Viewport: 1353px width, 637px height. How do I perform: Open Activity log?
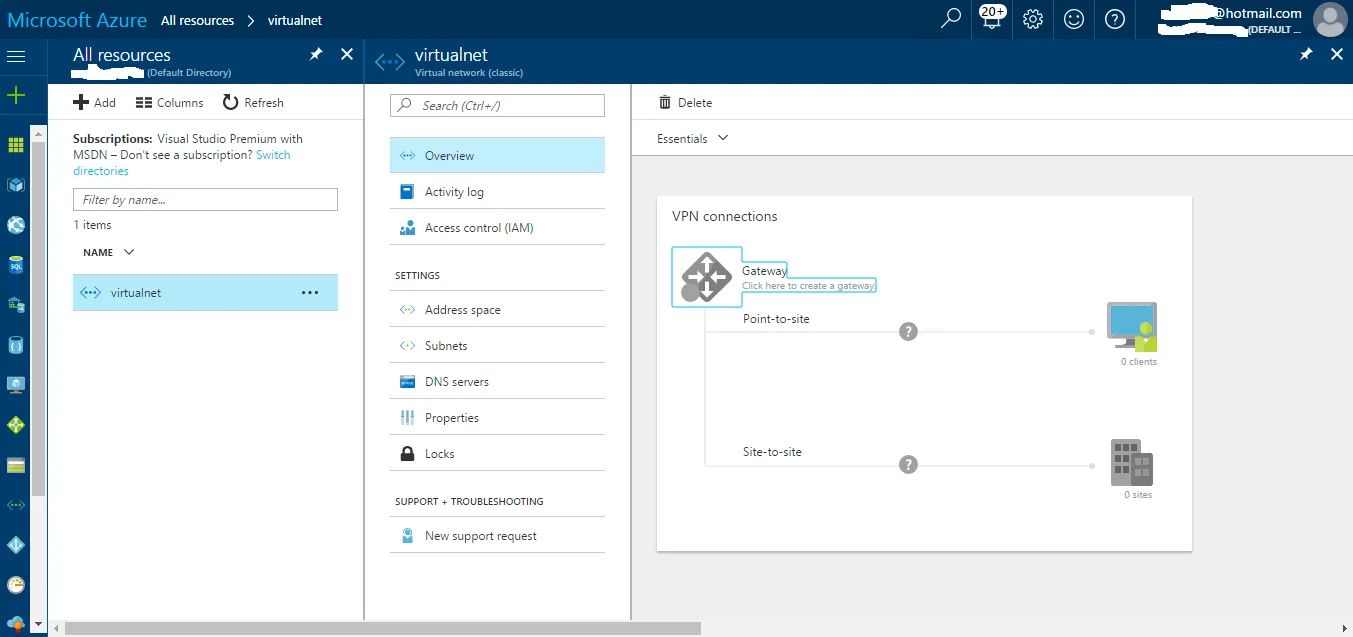497,191
